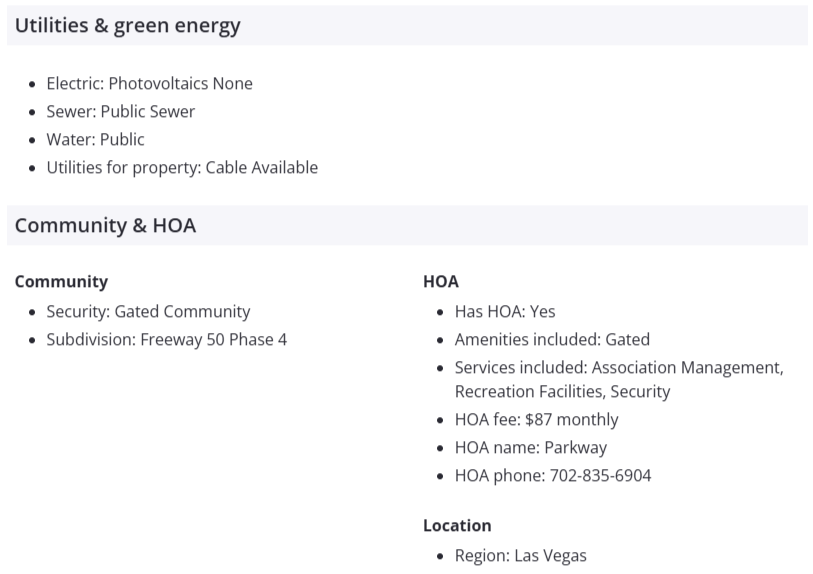Click the Amenities included: Gated line
Image resolution: width=813 pixels, height=574 pixels.
(552, 340)
